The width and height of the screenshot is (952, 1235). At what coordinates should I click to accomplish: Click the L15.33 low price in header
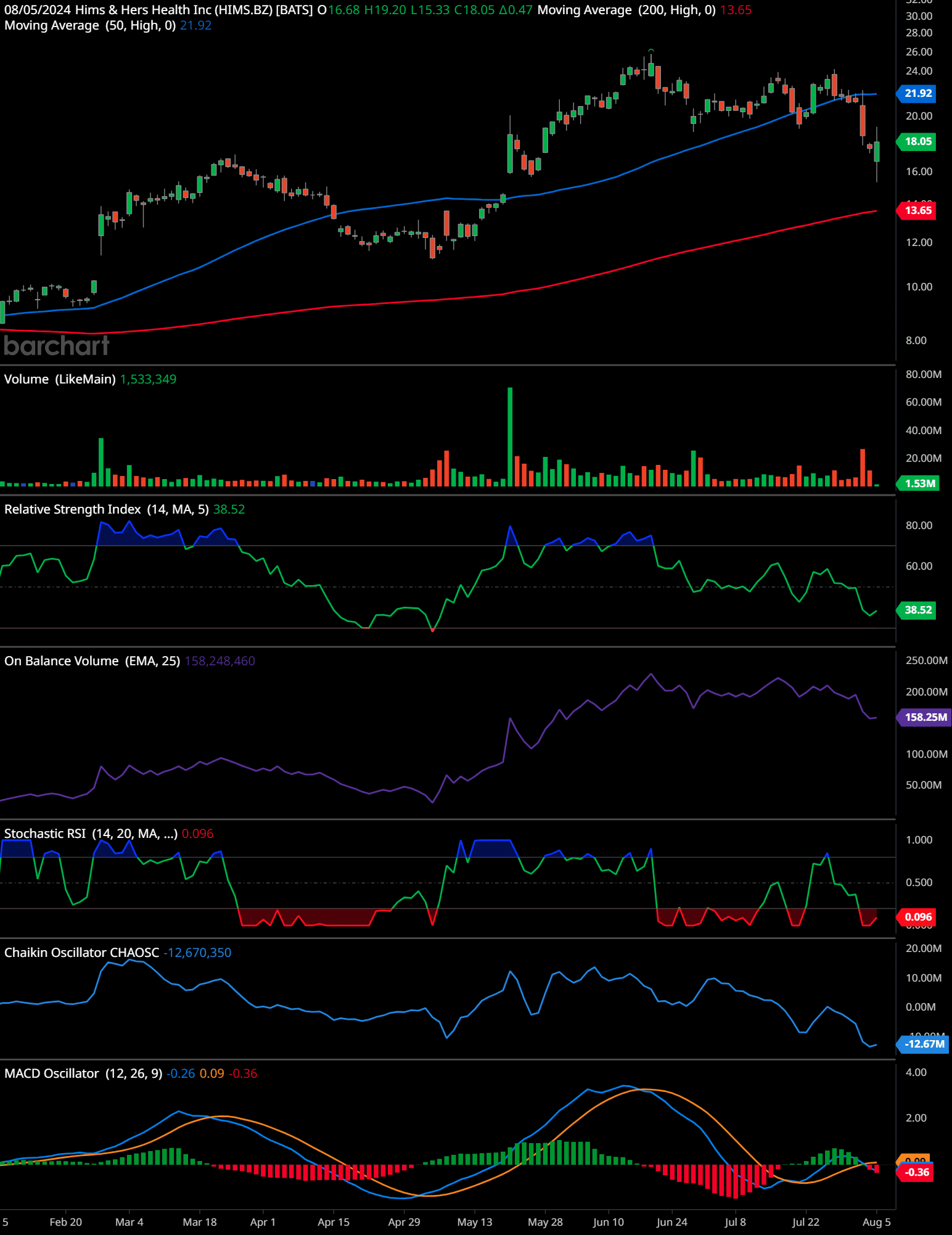[x=430, y=10]
